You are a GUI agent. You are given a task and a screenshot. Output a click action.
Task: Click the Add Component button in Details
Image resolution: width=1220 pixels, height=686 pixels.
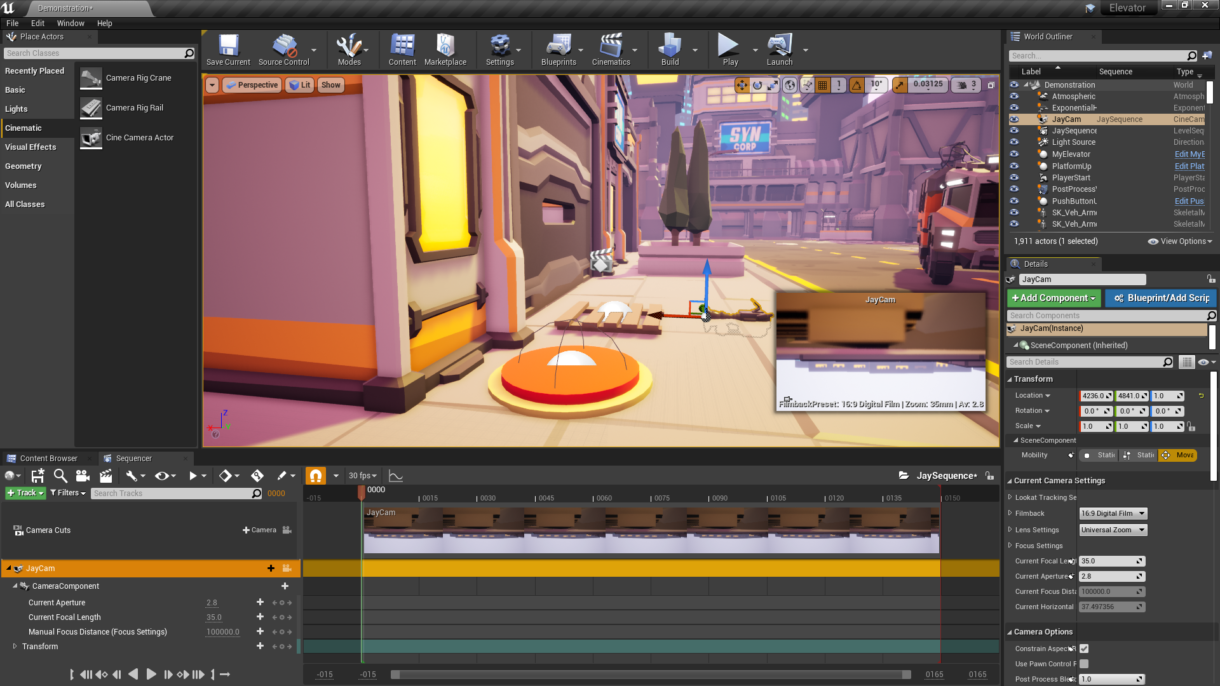(1053, 298)
